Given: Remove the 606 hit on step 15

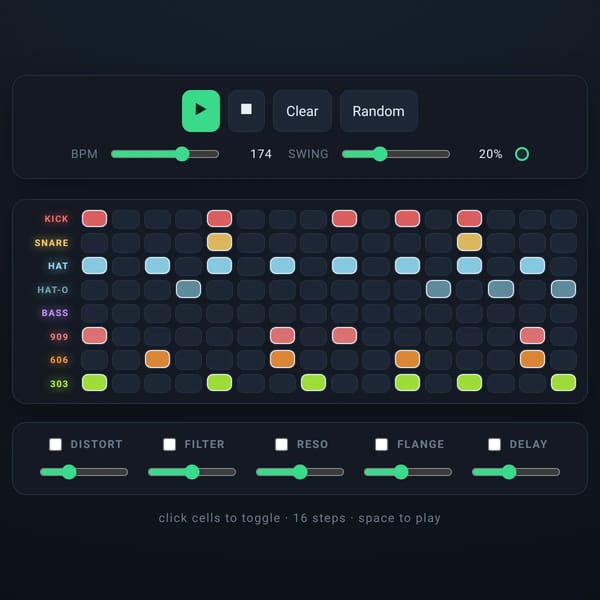Looking at the screenshot, I should click(532, 359).
